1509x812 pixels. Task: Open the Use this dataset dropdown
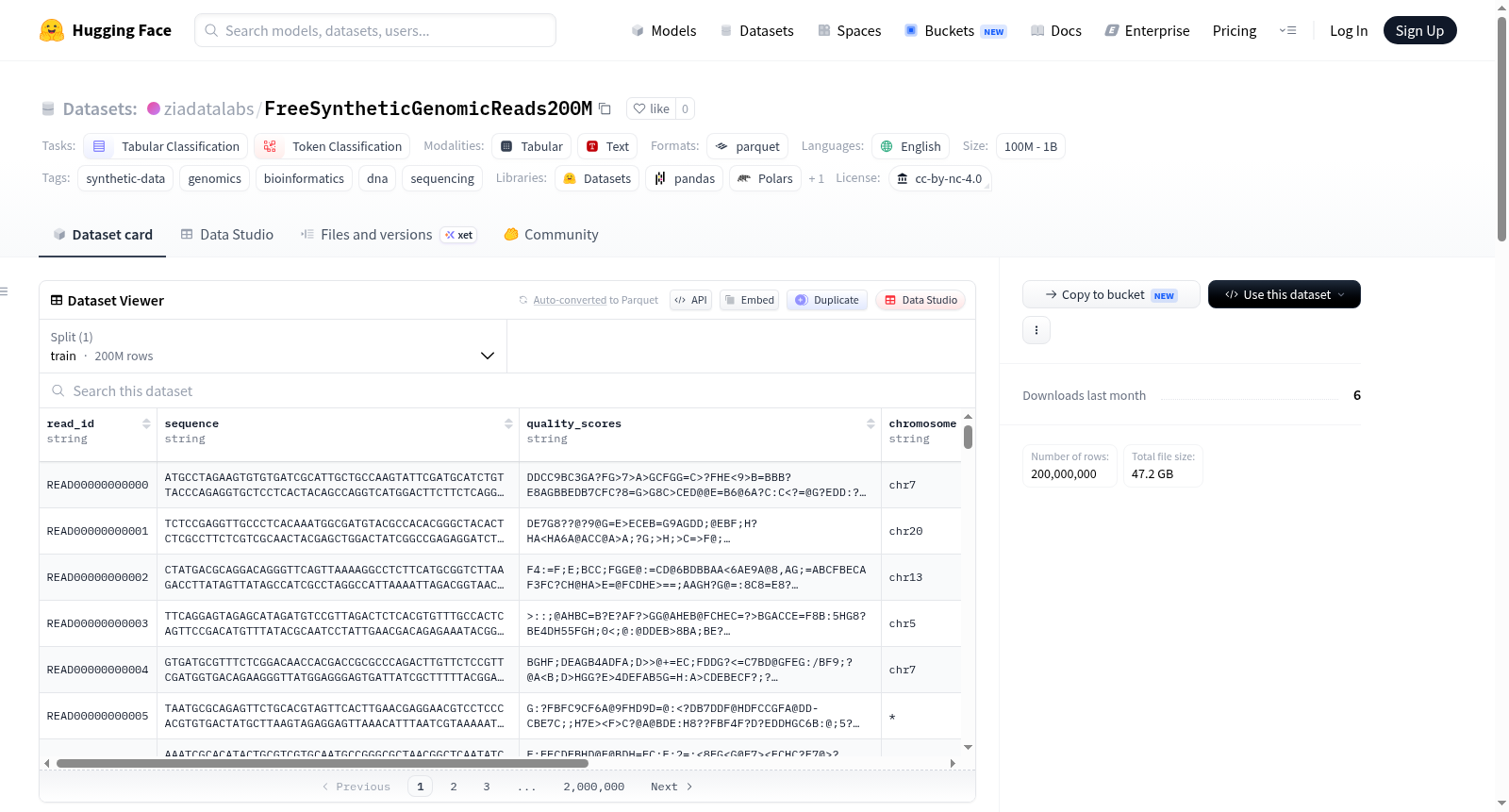tap(1285, 294)
